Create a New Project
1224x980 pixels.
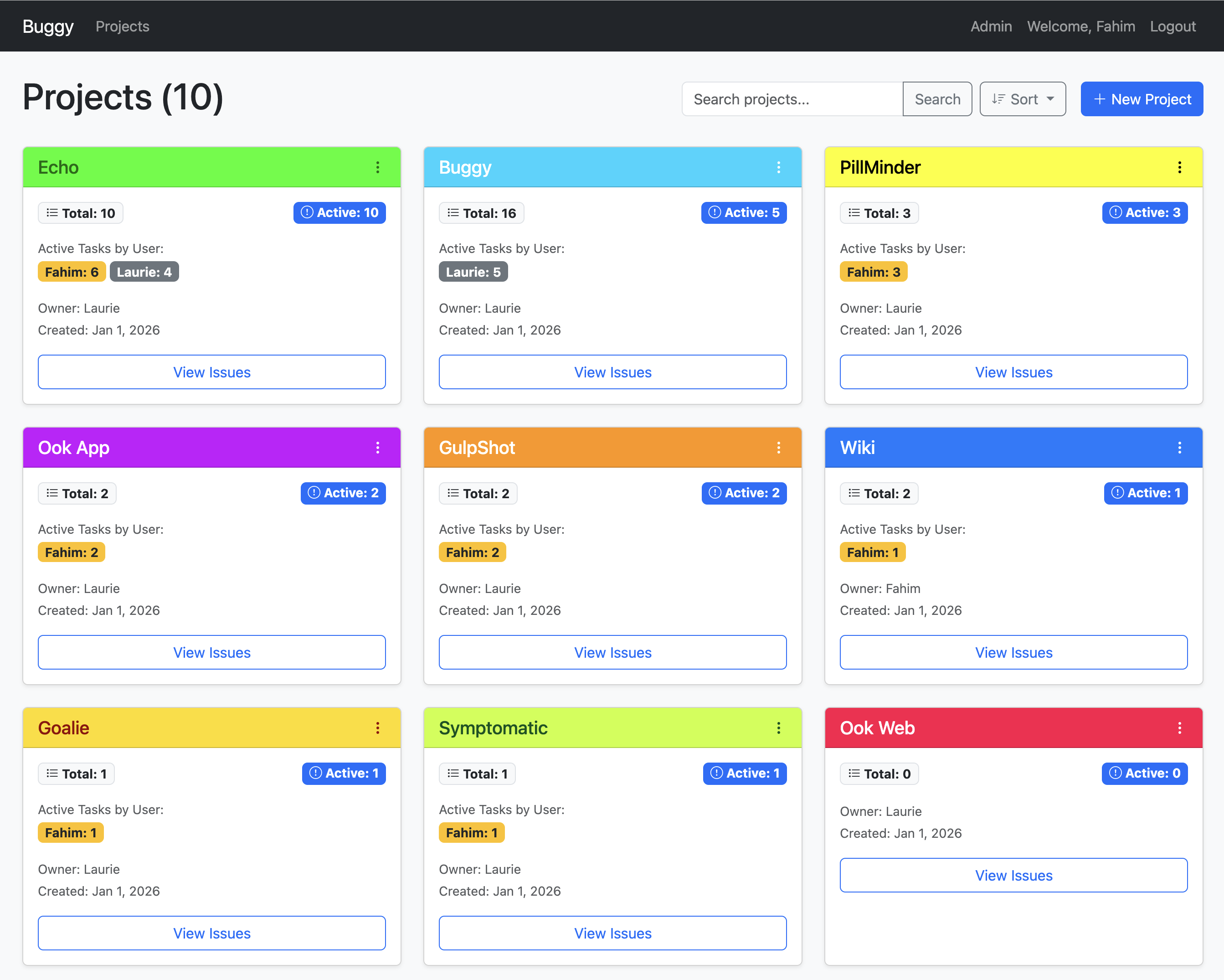point(1141,99)
